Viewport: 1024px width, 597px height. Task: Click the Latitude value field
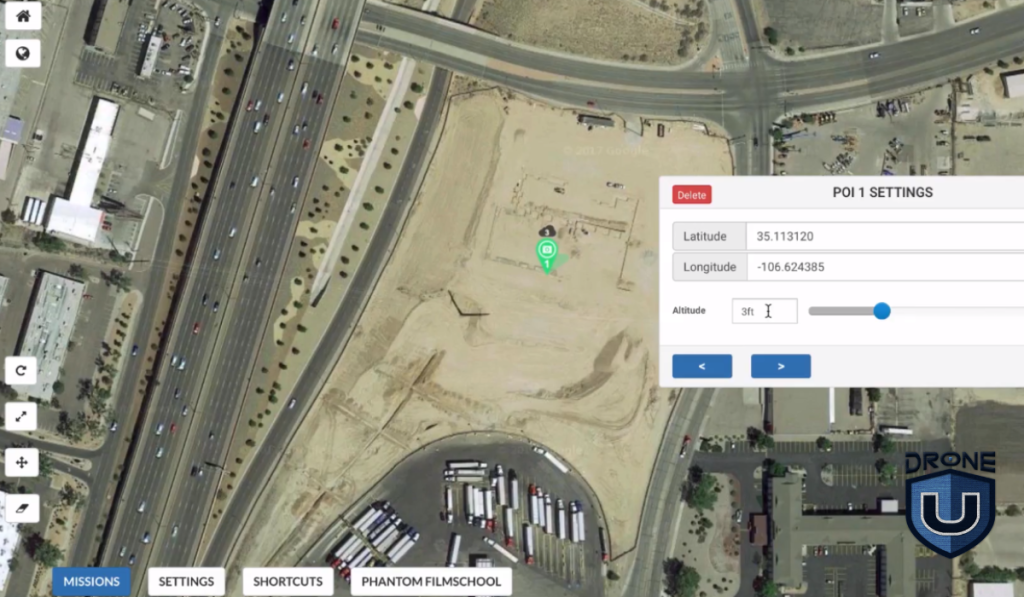(890, 236)
